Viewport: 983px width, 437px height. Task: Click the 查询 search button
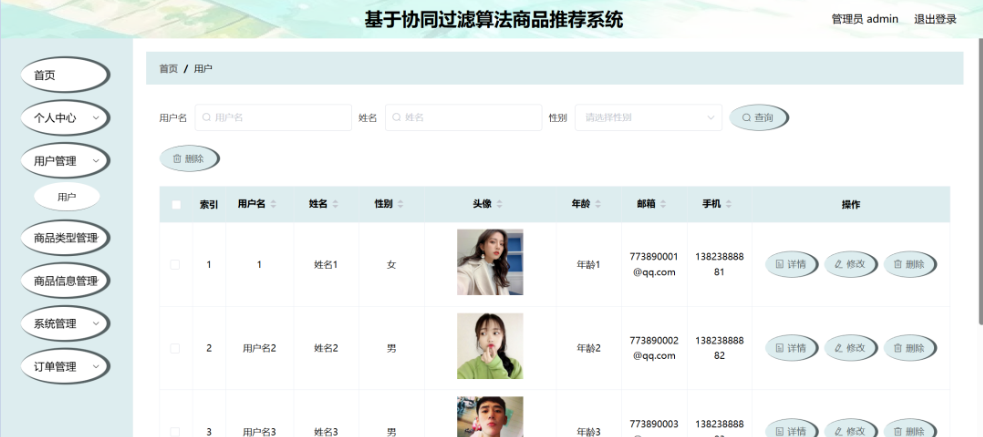(x=759, y=117)
